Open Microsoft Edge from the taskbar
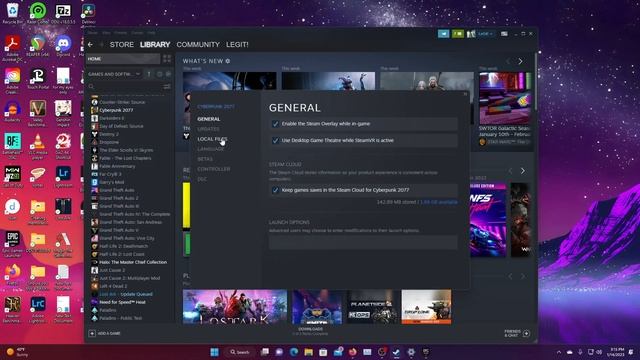The height and width of the screenshot is (360, 640). pyautogui.click(x=294, y=352)
